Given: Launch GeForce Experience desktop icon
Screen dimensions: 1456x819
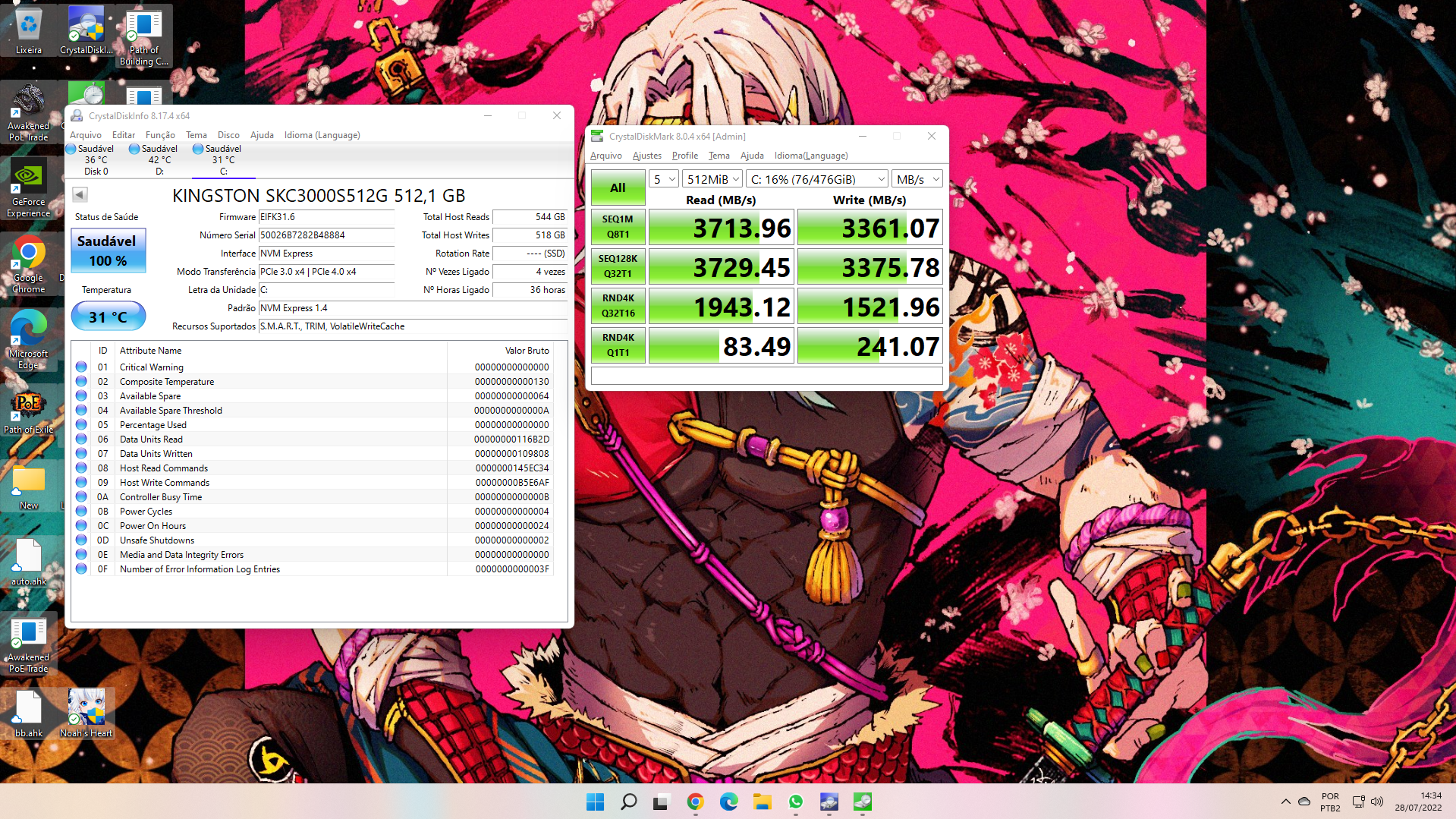Looking at the screenshot, I should (x=29, y=188).
